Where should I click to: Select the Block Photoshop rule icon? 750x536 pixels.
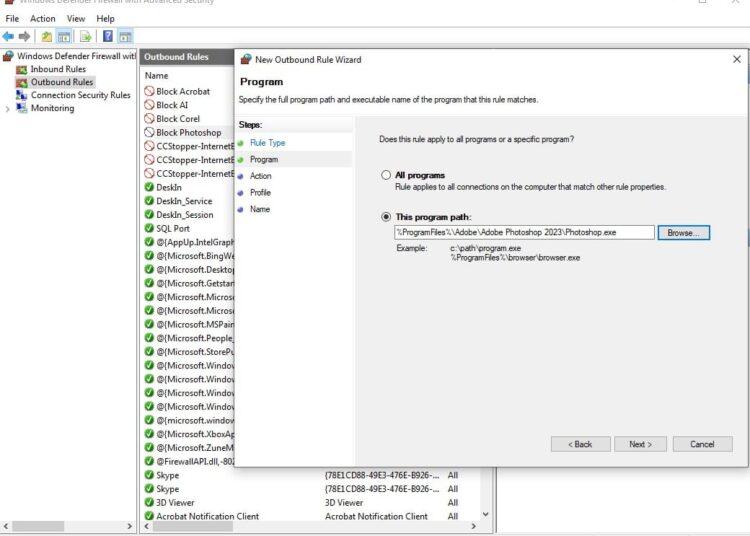point(149,132)
